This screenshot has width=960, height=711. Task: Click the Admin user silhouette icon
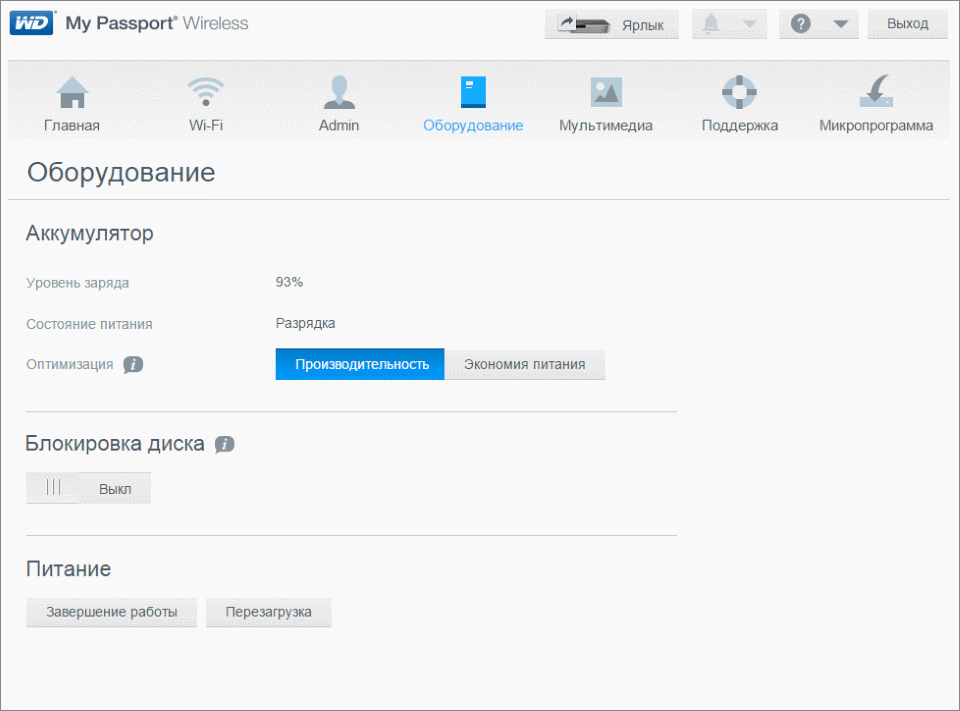[339, 93]
